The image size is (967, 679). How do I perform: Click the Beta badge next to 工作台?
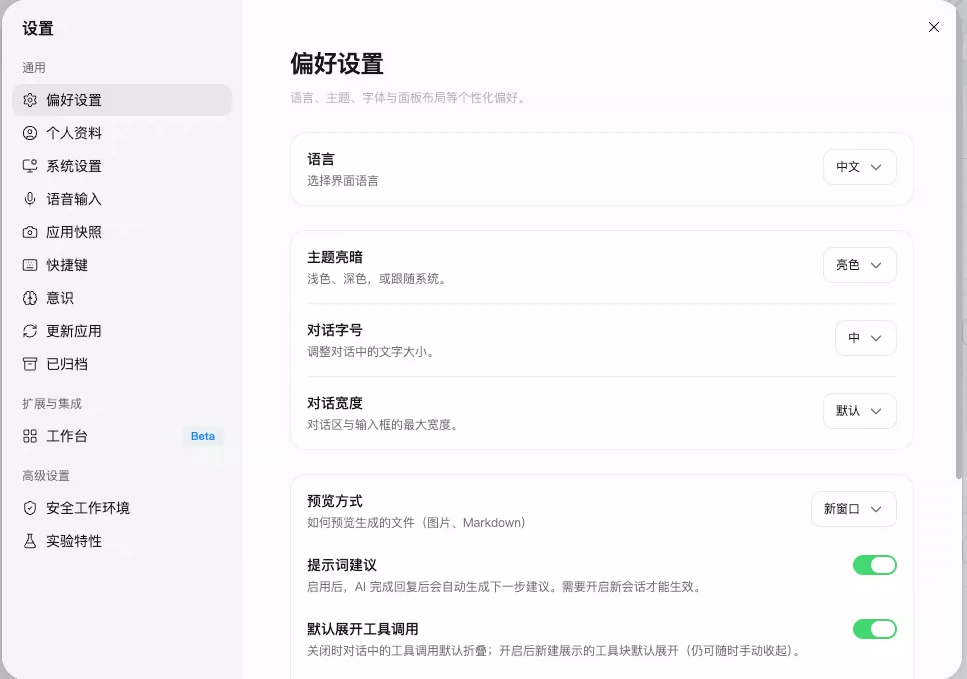[203, 436]
